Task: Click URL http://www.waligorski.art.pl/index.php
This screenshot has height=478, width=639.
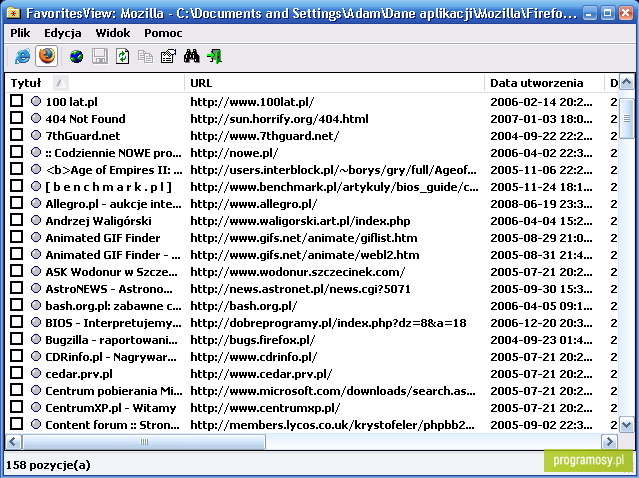Action: click(300, 221)
